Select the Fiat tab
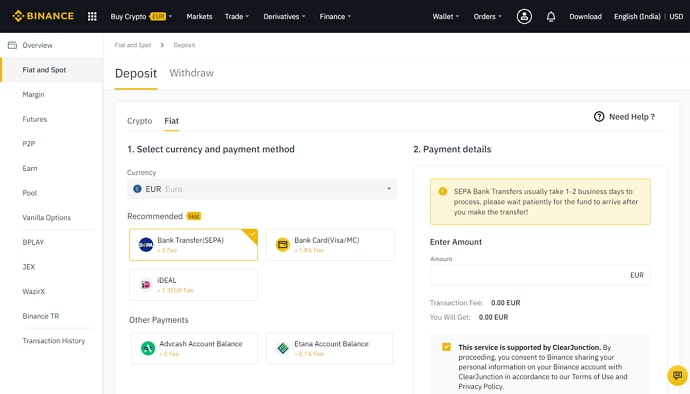Image resolution: width=690 pixels, height=394 pixels. coord(172,121)
